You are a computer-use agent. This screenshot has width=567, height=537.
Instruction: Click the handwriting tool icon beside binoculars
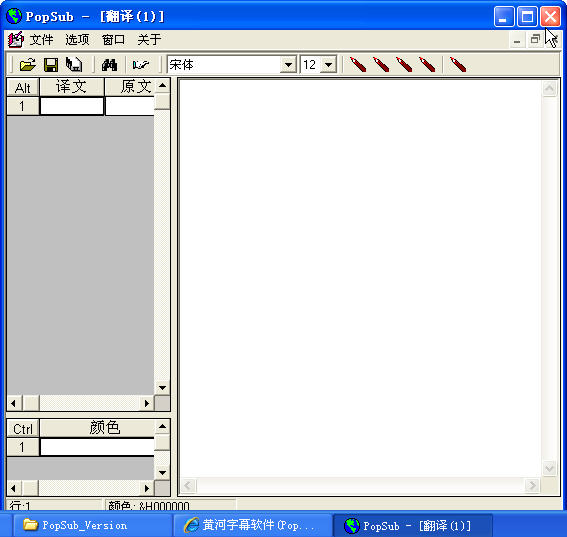(141, 65)
